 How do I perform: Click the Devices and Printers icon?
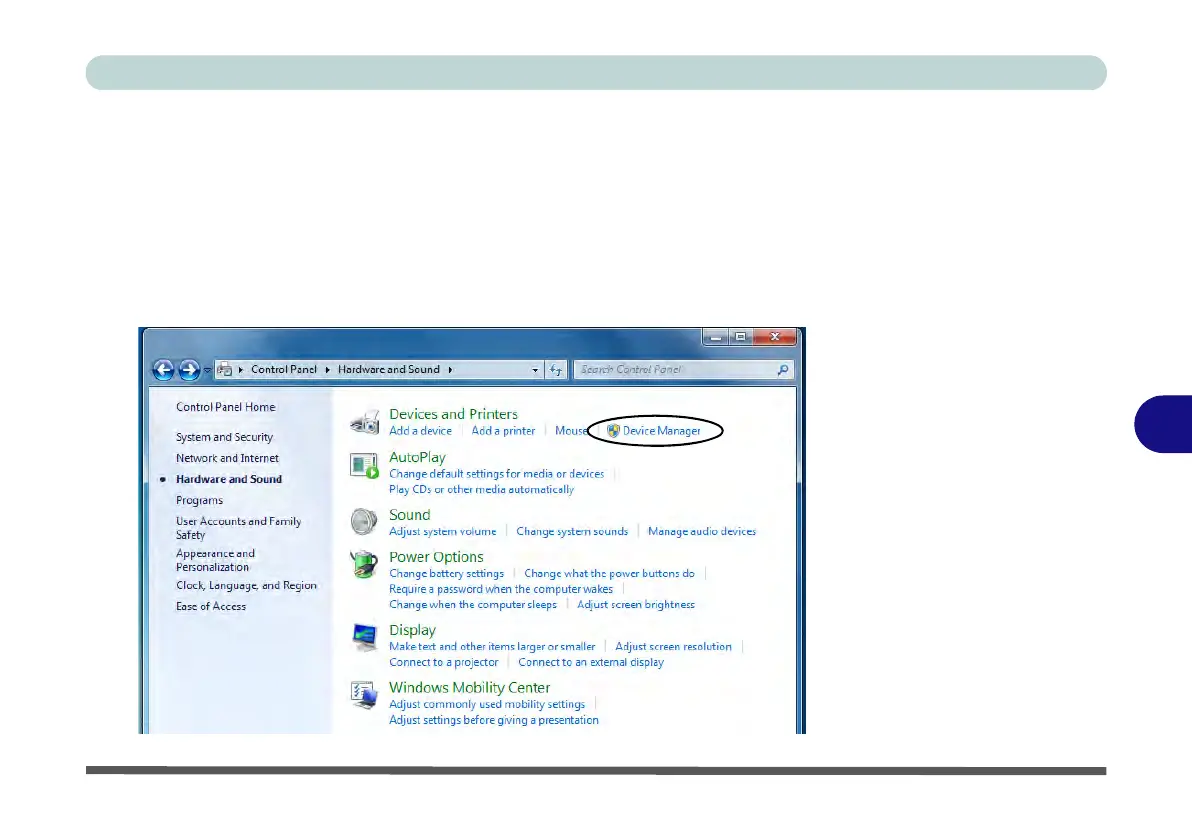pyautogui.click(x=365, y=421)
